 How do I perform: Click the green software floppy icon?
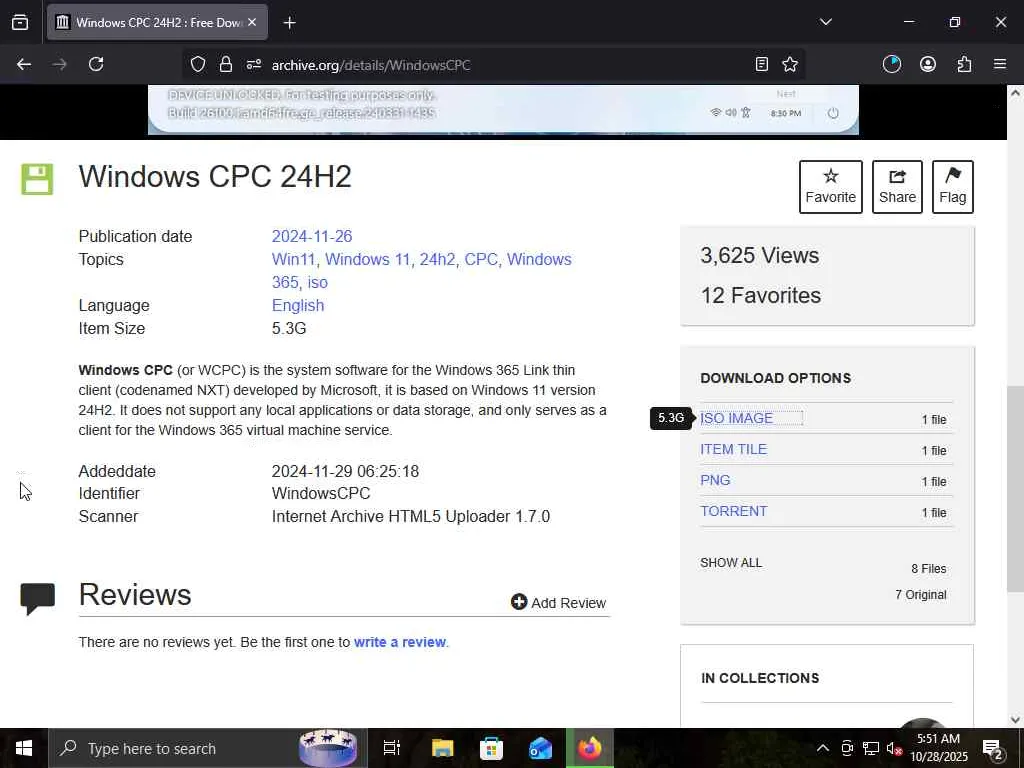pos(37,179)
